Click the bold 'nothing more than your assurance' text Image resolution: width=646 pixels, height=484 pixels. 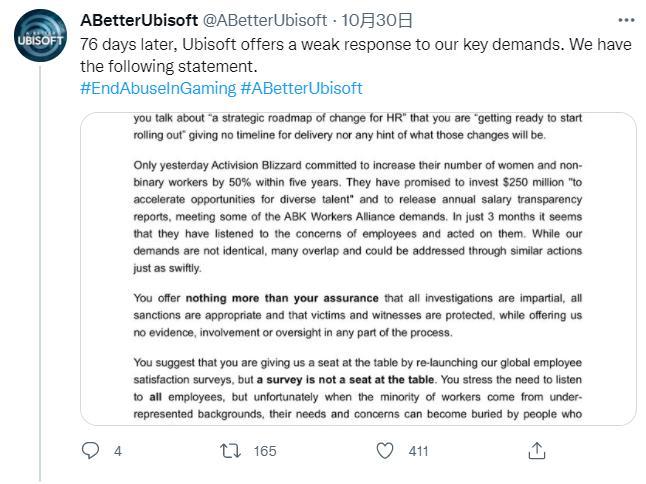pos(282,298)
